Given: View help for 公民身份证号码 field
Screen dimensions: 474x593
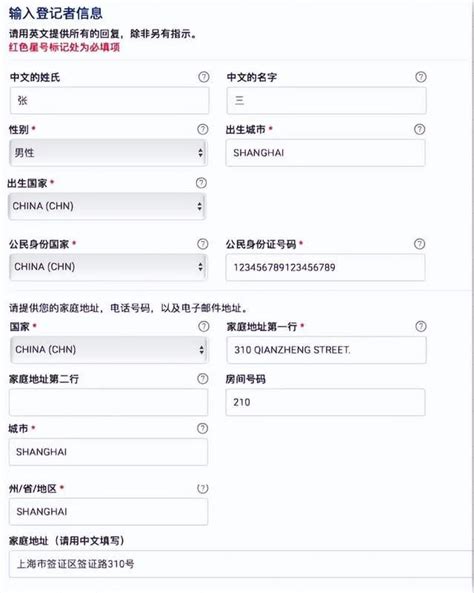Looking at the screenshot, I should (420, 244).
